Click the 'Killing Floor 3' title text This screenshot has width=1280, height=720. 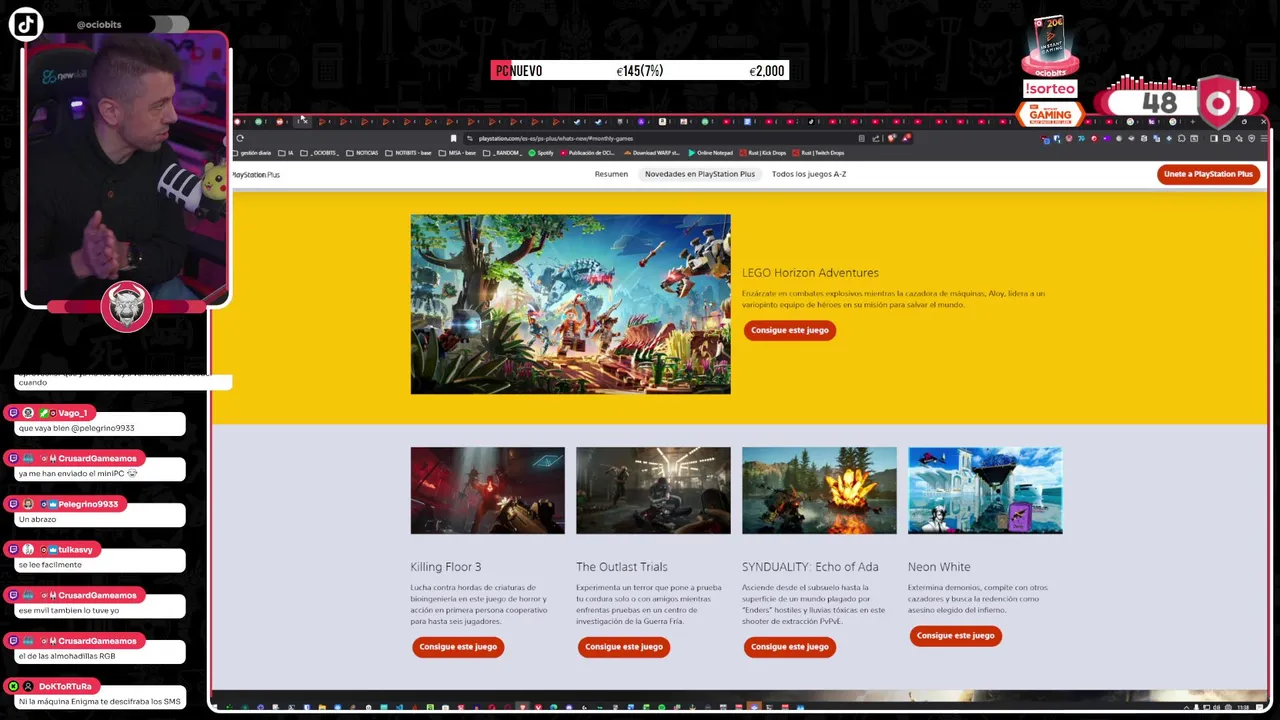[x=445, y=567]
